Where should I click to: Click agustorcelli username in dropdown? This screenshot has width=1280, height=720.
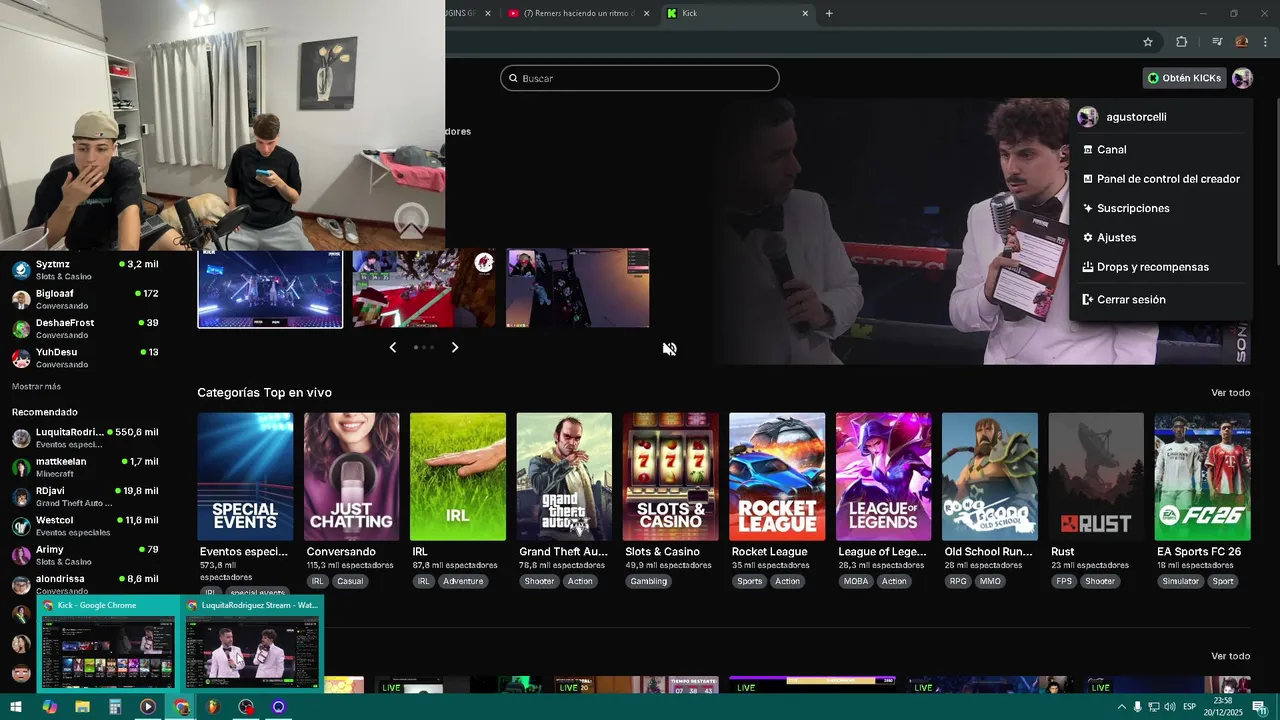click(x=1136, y=117)
